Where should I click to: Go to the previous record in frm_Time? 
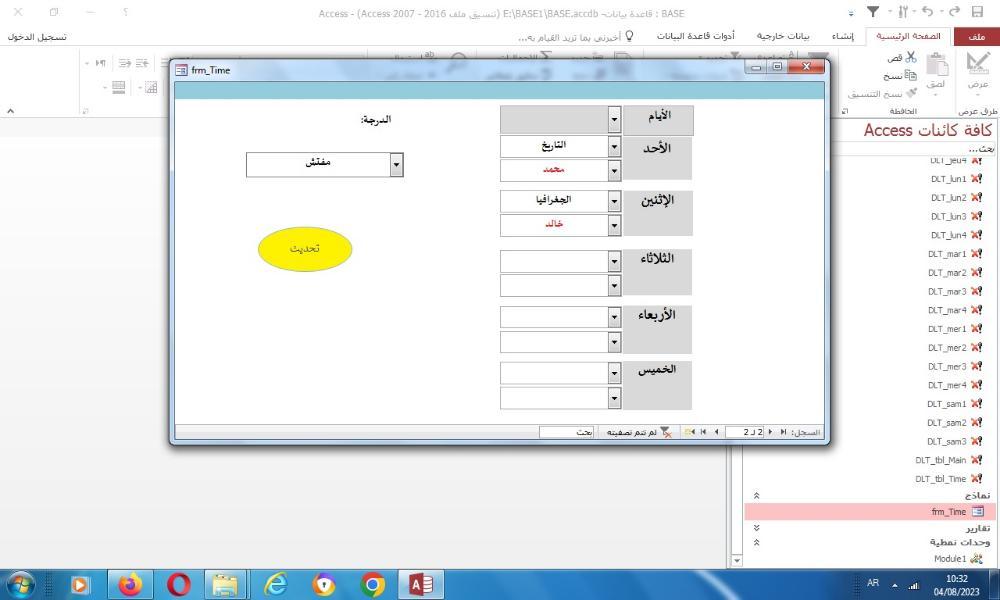(x=771, y=432)
